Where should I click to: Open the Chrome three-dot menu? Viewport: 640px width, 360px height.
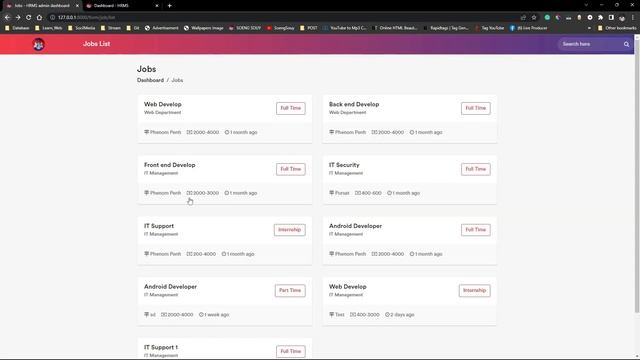[633, 18]
